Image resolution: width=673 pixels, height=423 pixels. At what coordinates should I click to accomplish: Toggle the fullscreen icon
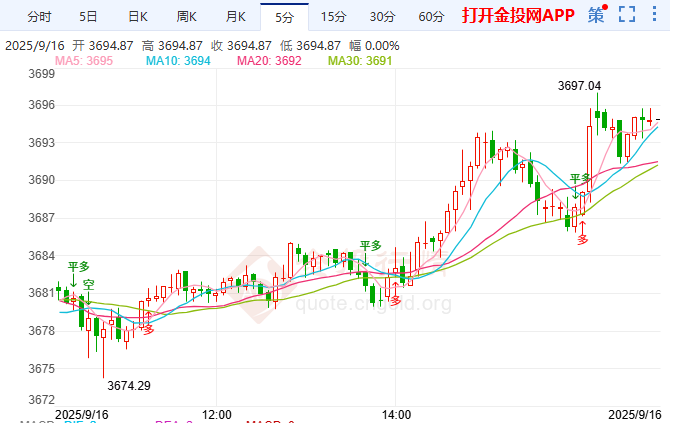(627, 14)
